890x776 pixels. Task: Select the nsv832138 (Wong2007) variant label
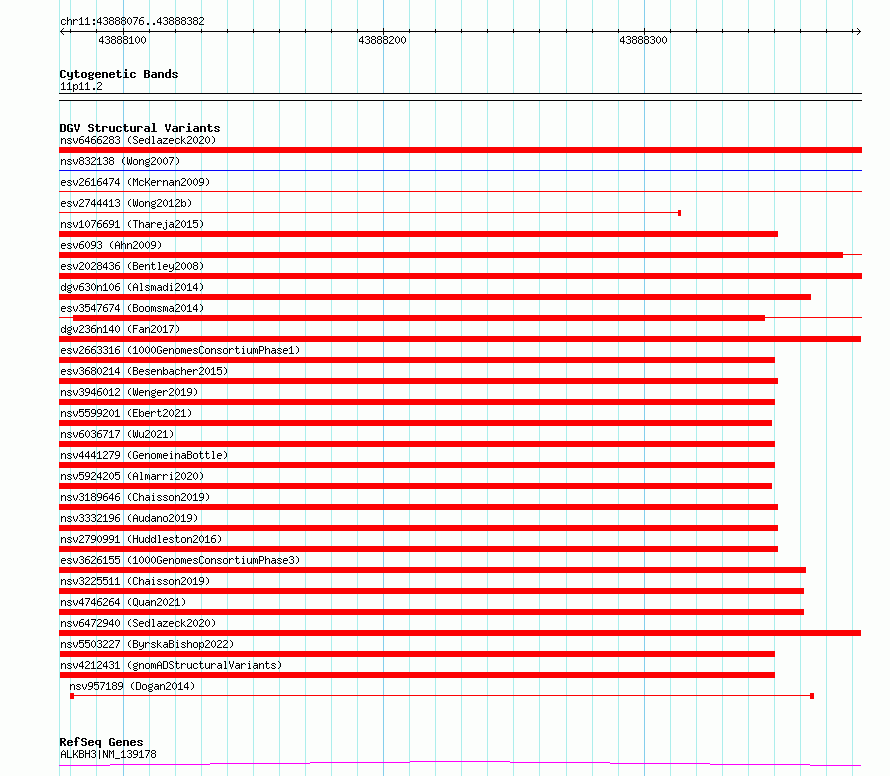pyautogui.click(x=120, y=161)
